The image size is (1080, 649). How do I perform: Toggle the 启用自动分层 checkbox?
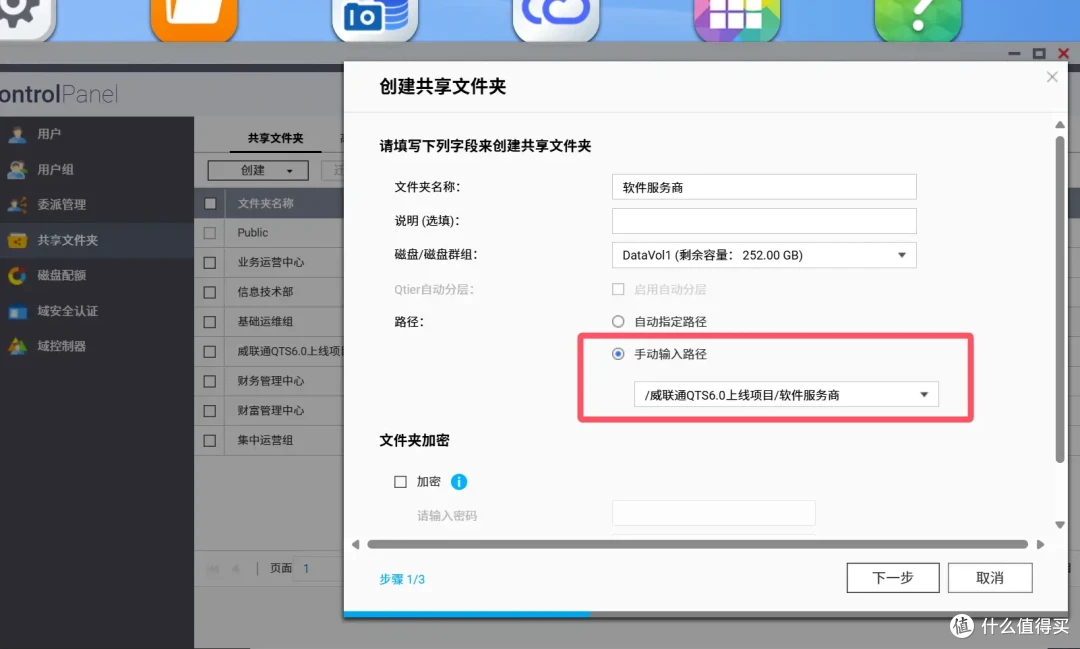click(x=618, y=289)
